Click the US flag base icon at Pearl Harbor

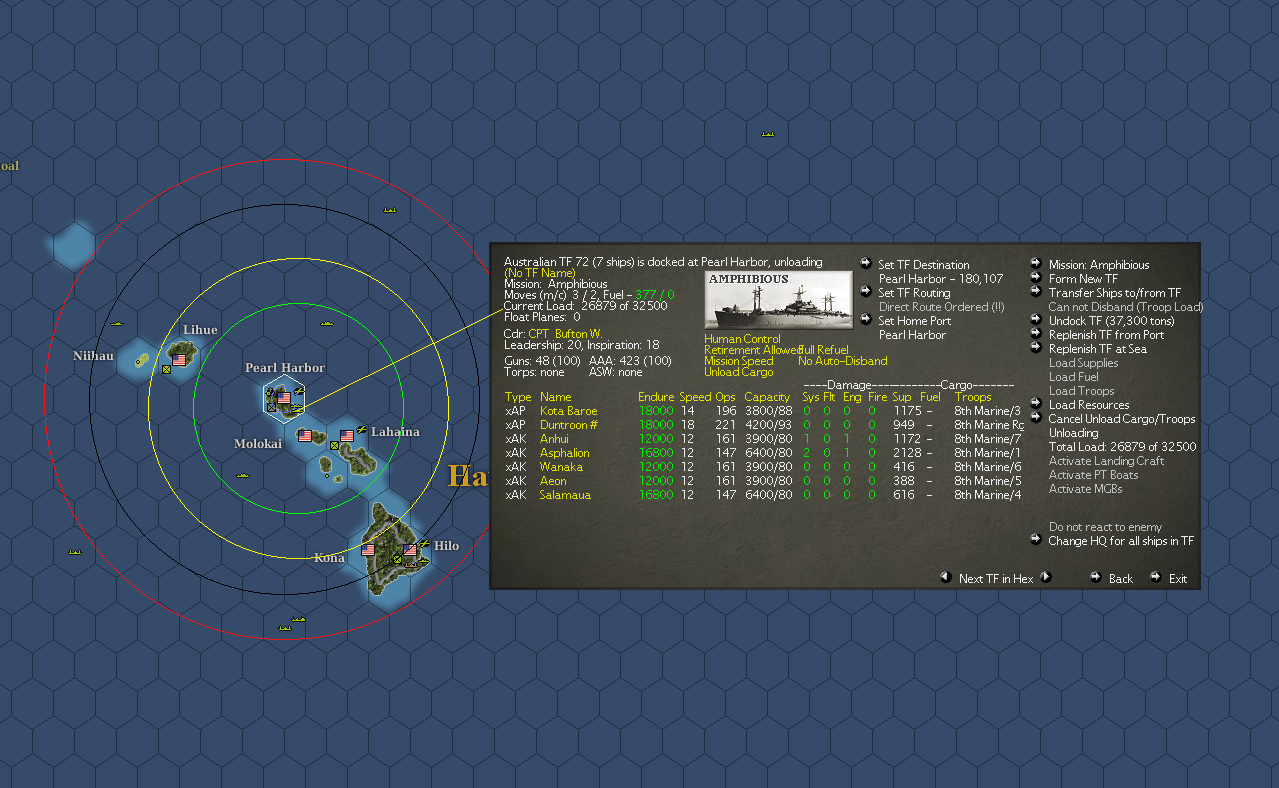tap(284, 397)
